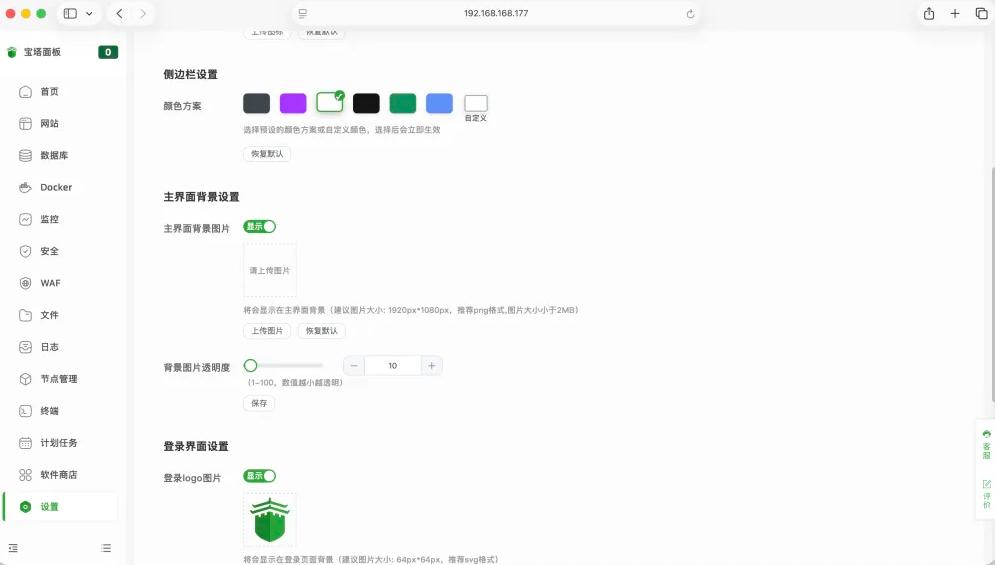Click 保存 under background transparency
The width and height of the screenshot is (995, 565).
(x=259, y=403)
